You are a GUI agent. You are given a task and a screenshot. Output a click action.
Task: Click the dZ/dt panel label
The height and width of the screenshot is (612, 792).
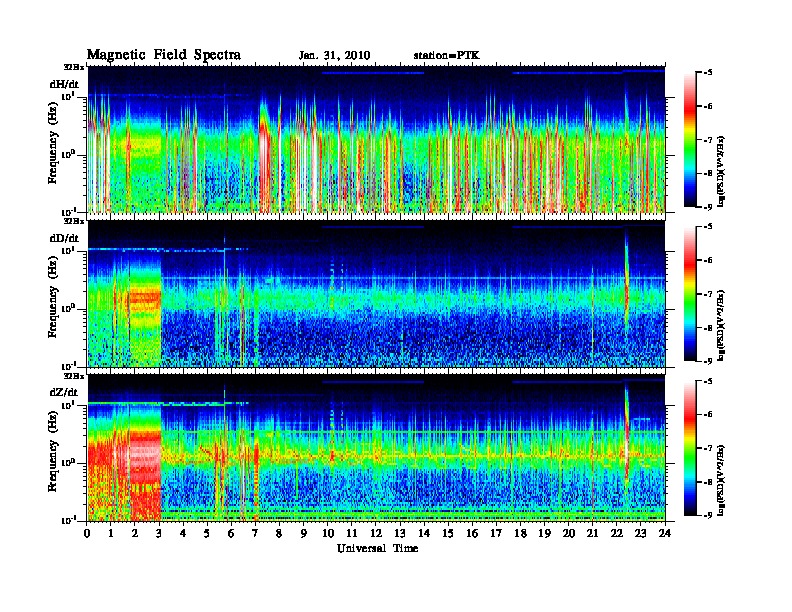click(64, 392)
